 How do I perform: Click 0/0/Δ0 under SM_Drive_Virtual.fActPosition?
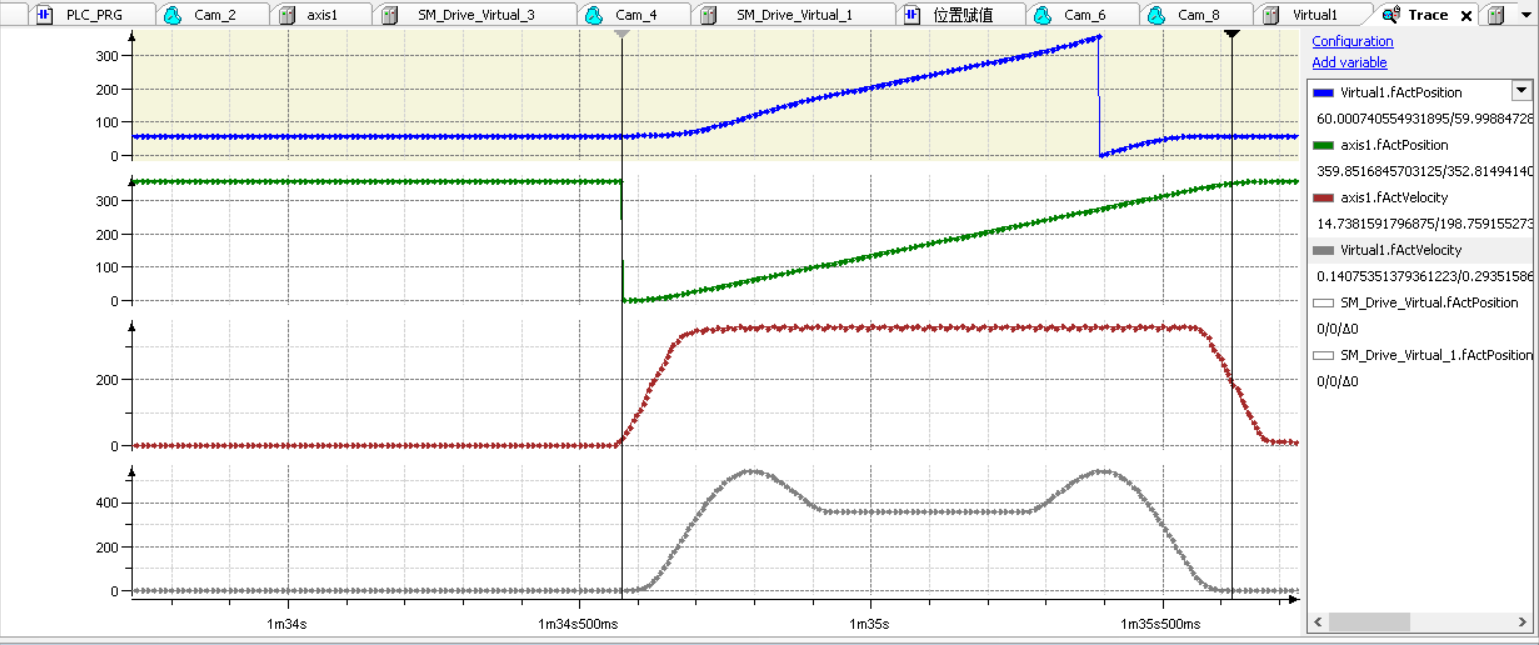click(1337, 329)
